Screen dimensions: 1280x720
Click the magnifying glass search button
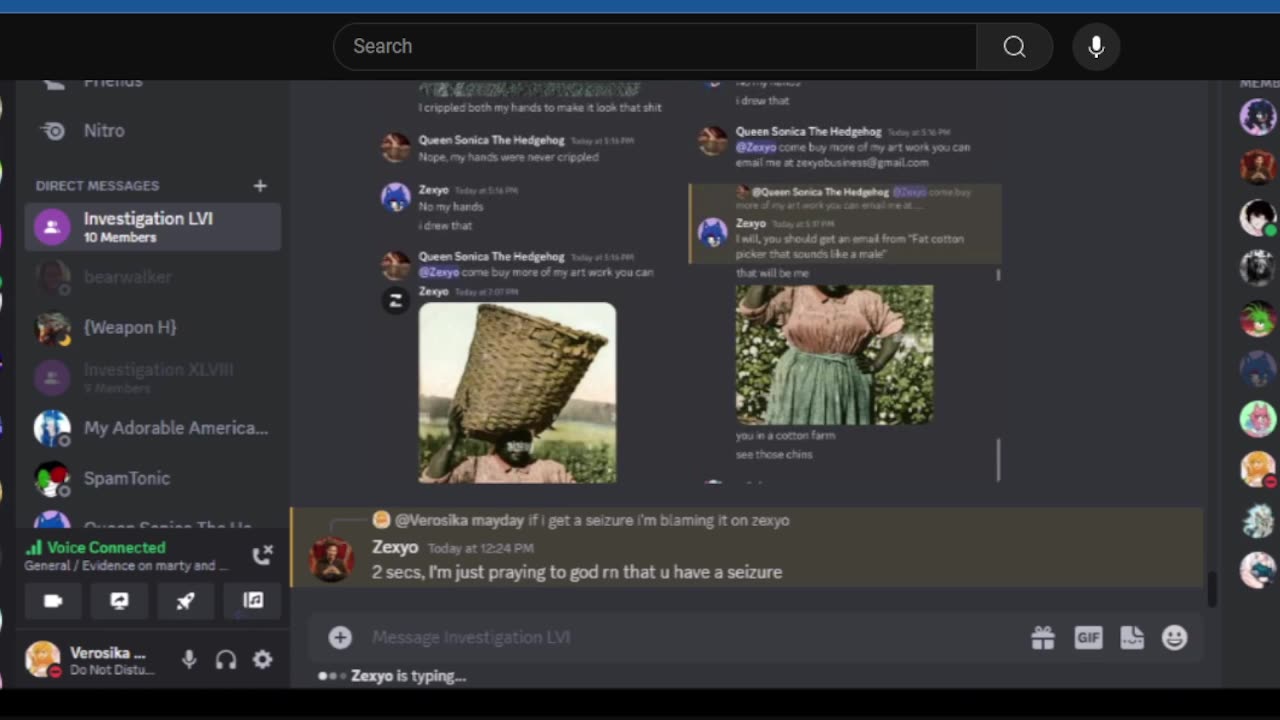[x=1014, y=47]
